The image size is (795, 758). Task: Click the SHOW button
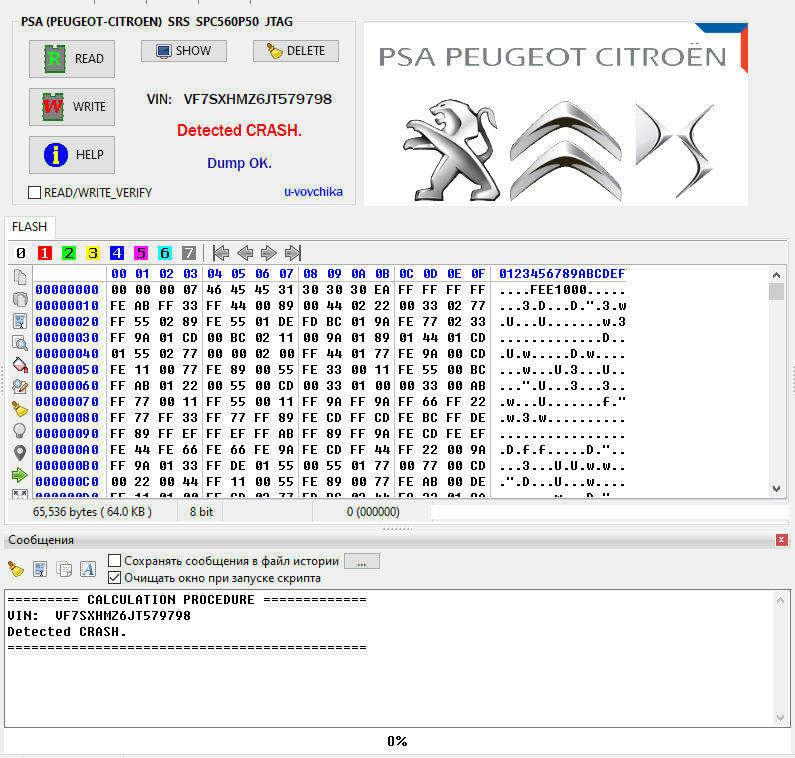[x=184, y=51]
